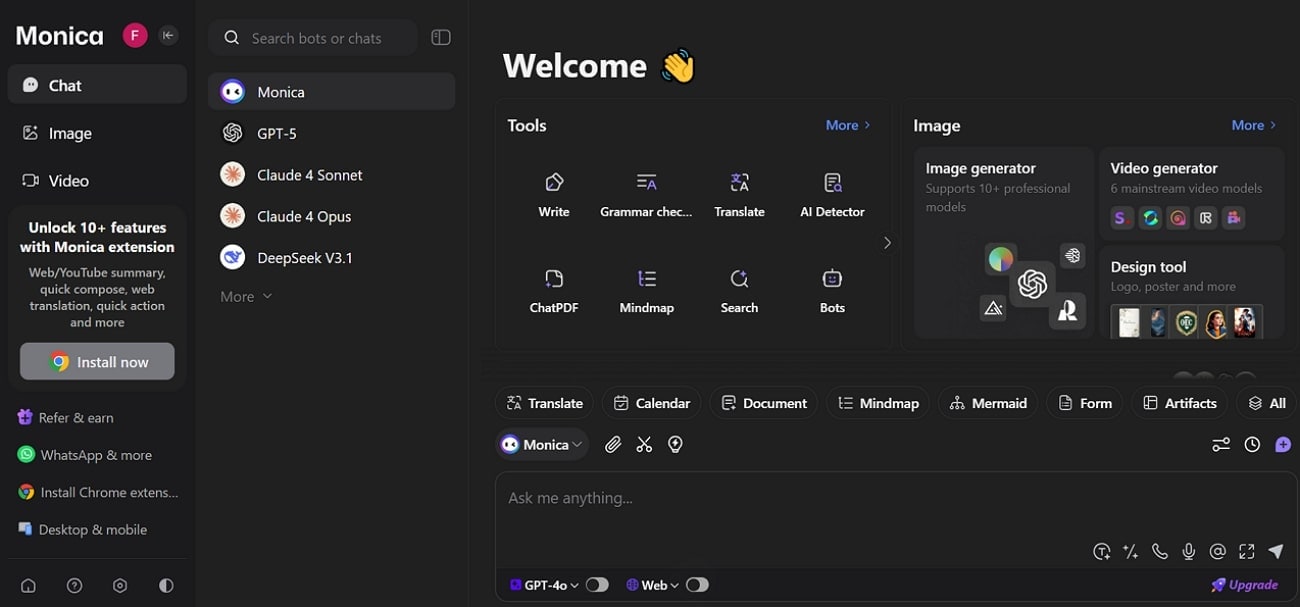Select the Form skill chip
The width and height of the screenshot is (1300, 607).
point(1084,403)
